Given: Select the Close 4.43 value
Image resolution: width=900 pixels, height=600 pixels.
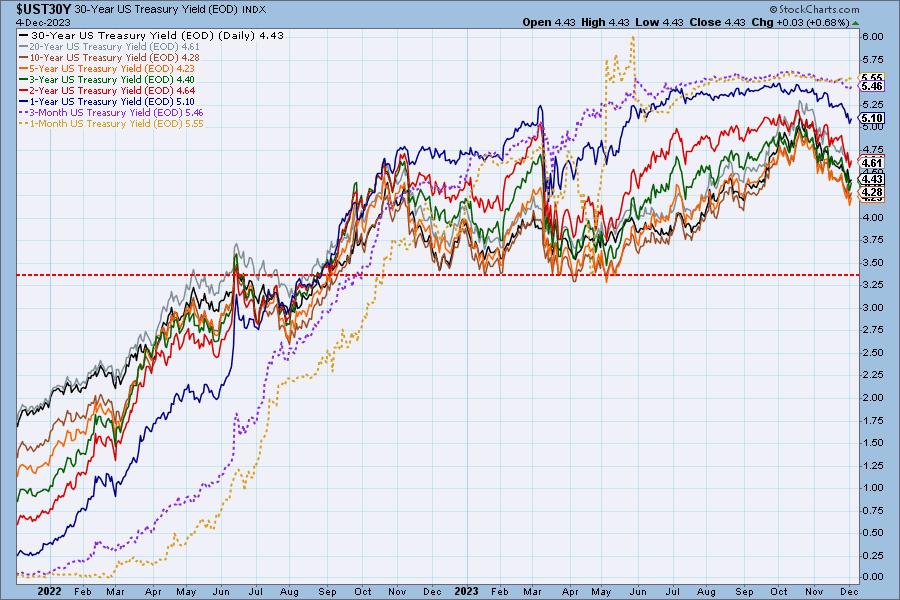Looking at the screenshot, I should [717, 22].
